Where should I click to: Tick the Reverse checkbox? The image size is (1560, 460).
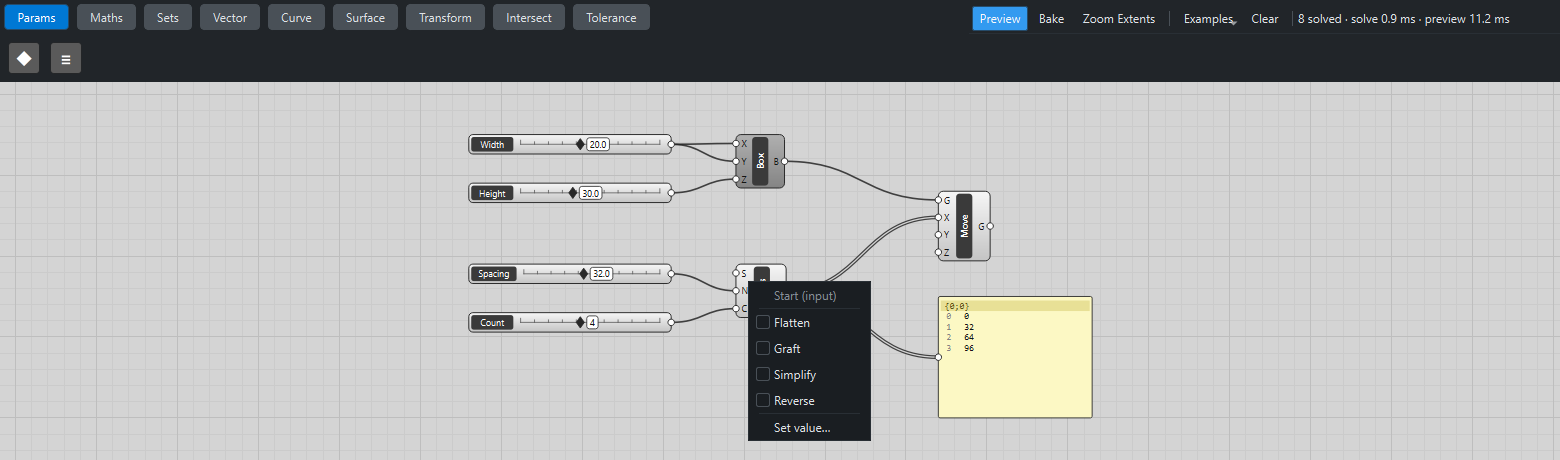pyautogui.click(x=764, y=401)
